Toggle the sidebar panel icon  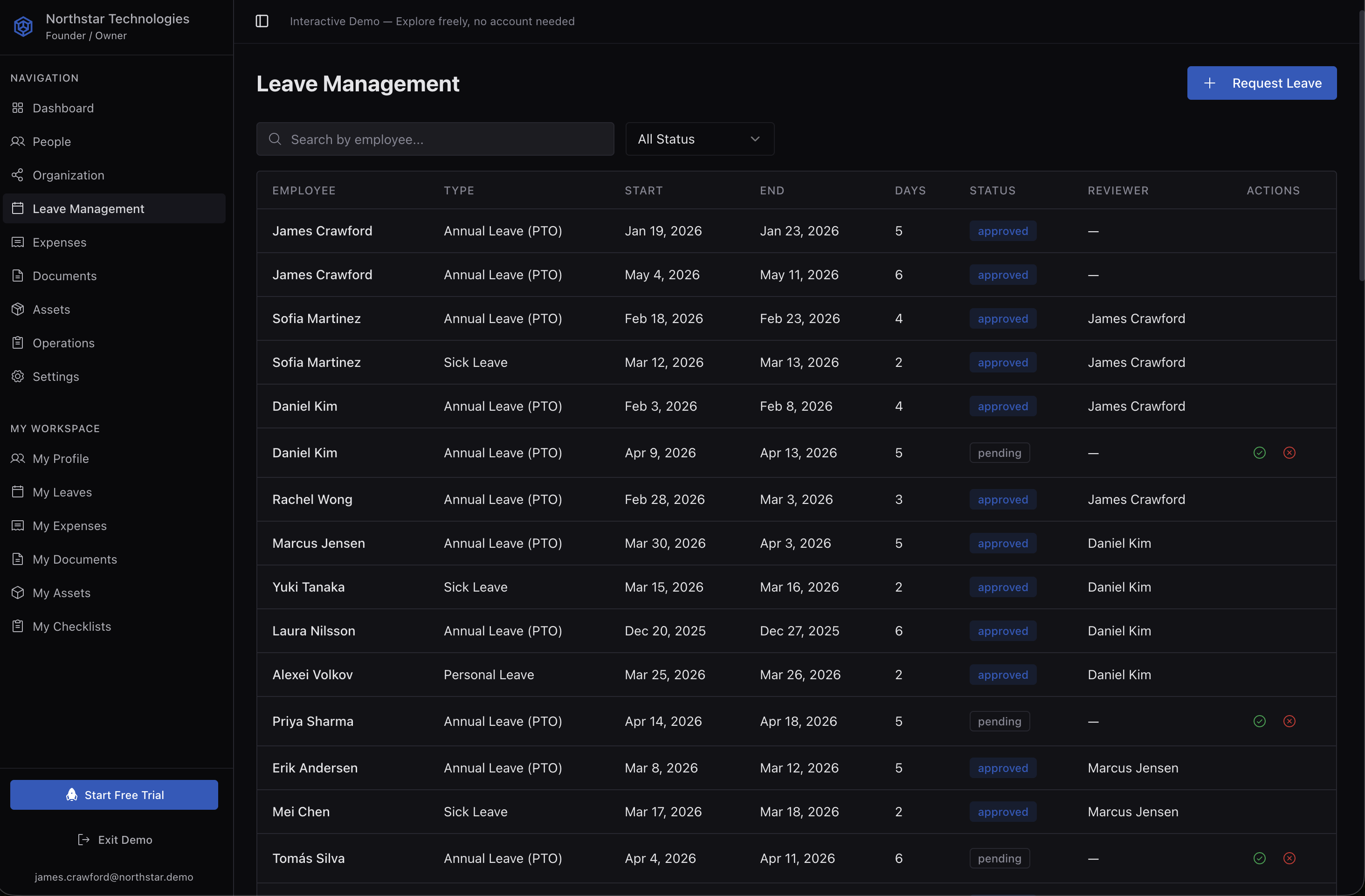point(262,21)
